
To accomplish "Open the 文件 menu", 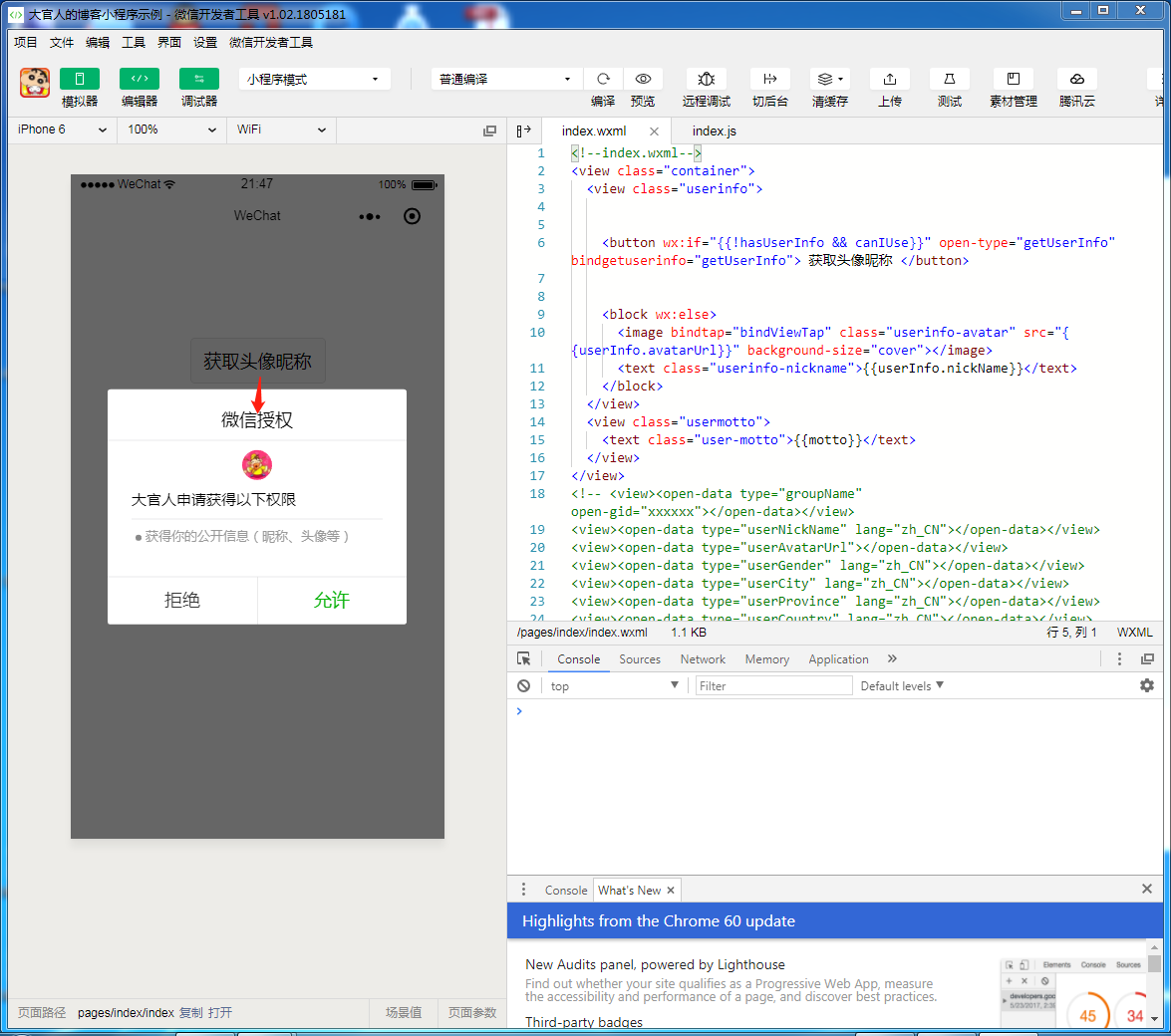I will click(61, 43).
